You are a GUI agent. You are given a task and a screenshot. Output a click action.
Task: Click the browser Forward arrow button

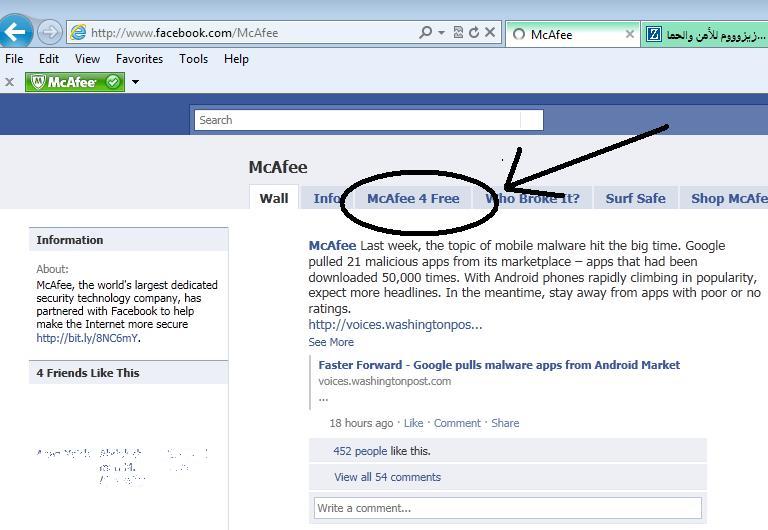click(49, 33)
